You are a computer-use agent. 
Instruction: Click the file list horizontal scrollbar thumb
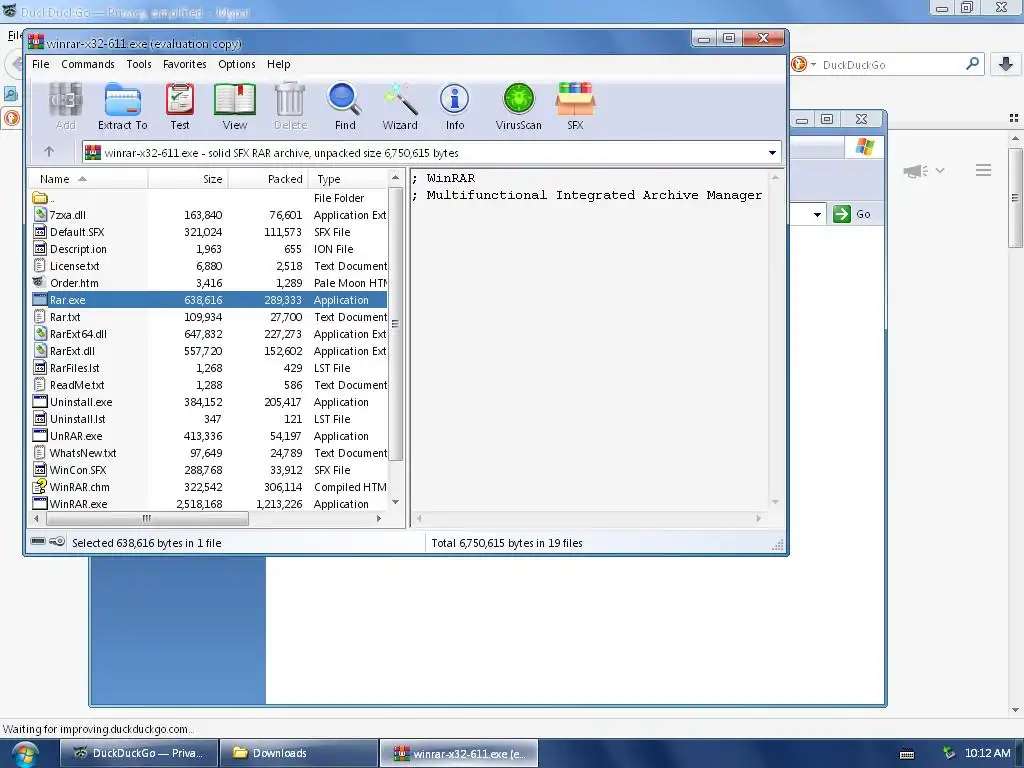click(147, 519)
